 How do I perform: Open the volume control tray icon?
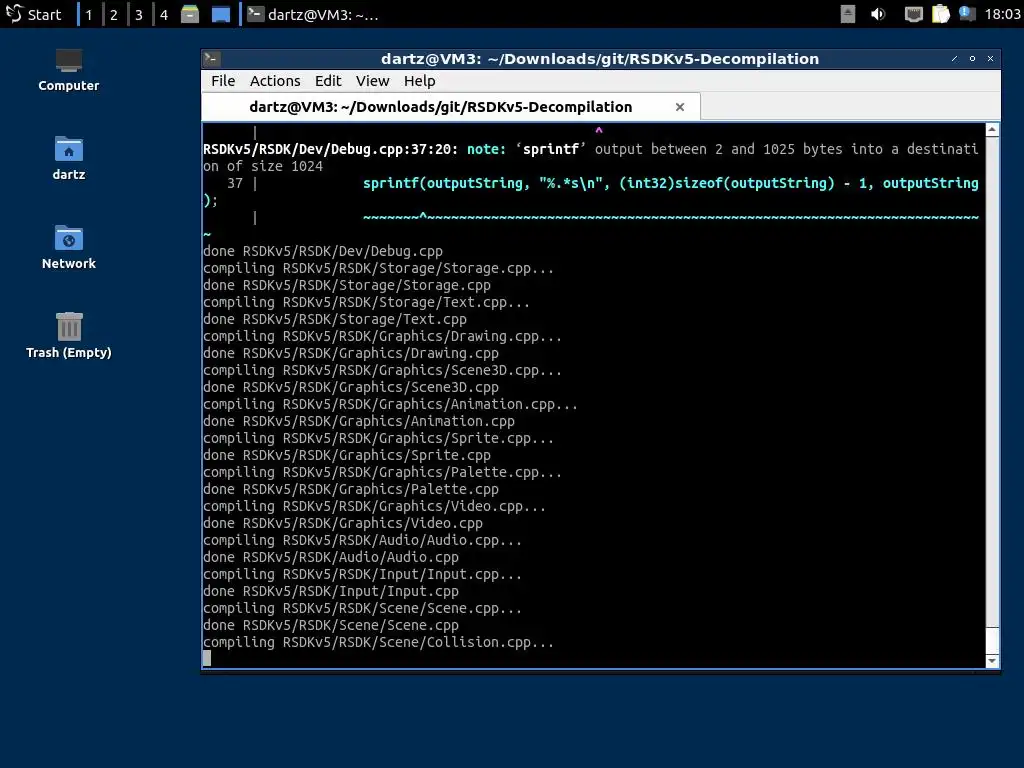pyautogui.click(x=878, y=14)
